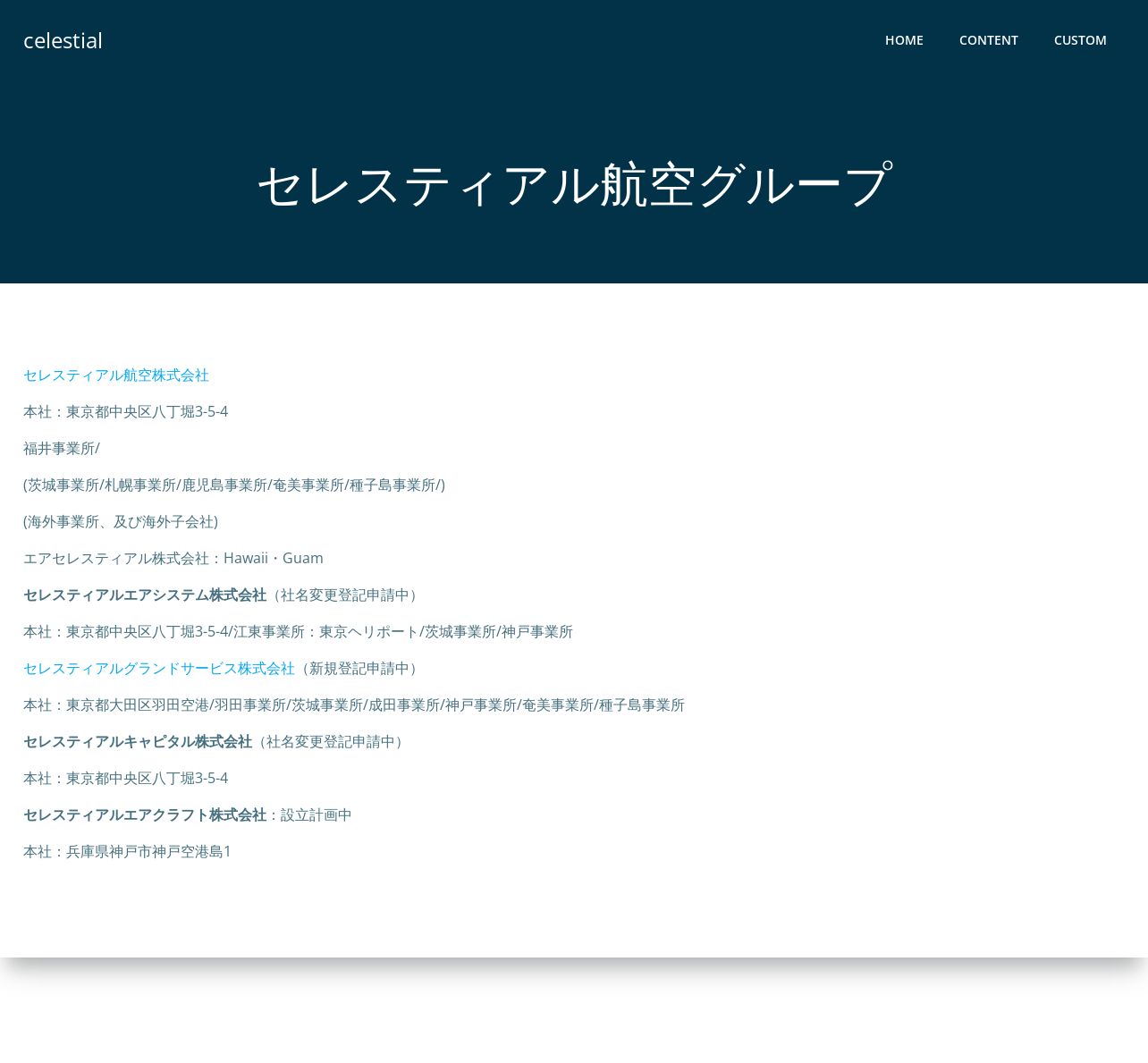Viewport: 1148px width, 1063px height.
Task: Select the line with 江東事業所：東京ヘリポート
Action: pyautogui.click(x=298, y=632)
